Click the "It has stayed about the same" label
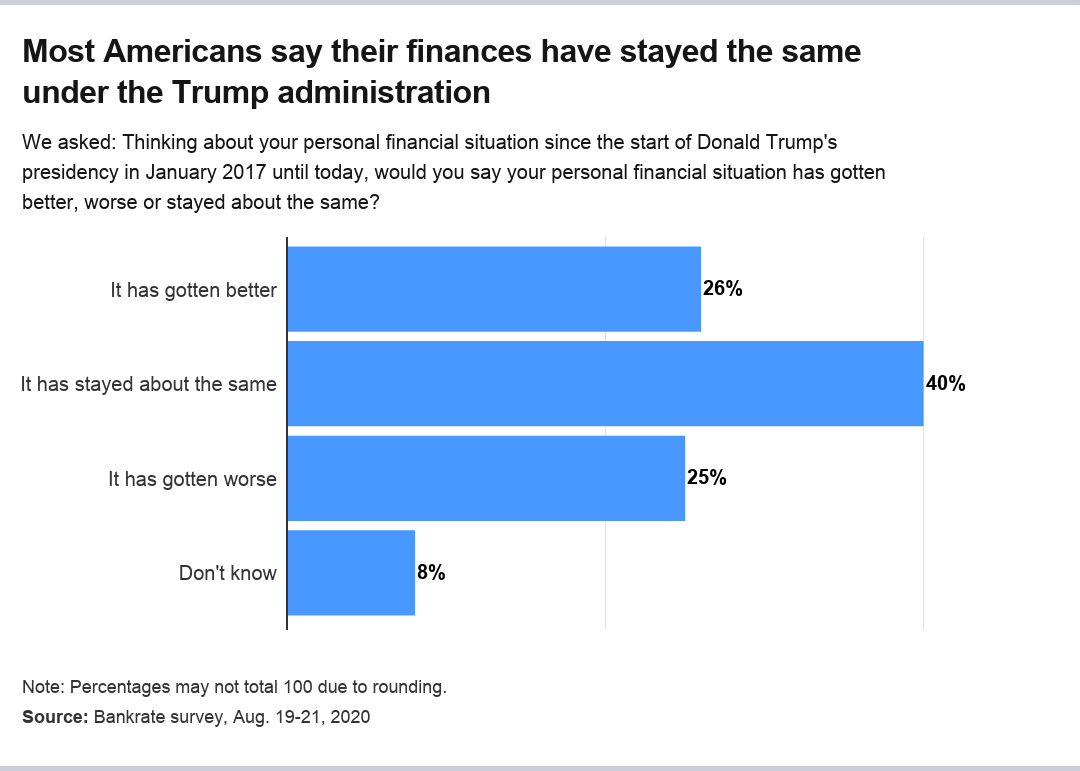This screenshot has width=1080, height=771. (148, 384)
